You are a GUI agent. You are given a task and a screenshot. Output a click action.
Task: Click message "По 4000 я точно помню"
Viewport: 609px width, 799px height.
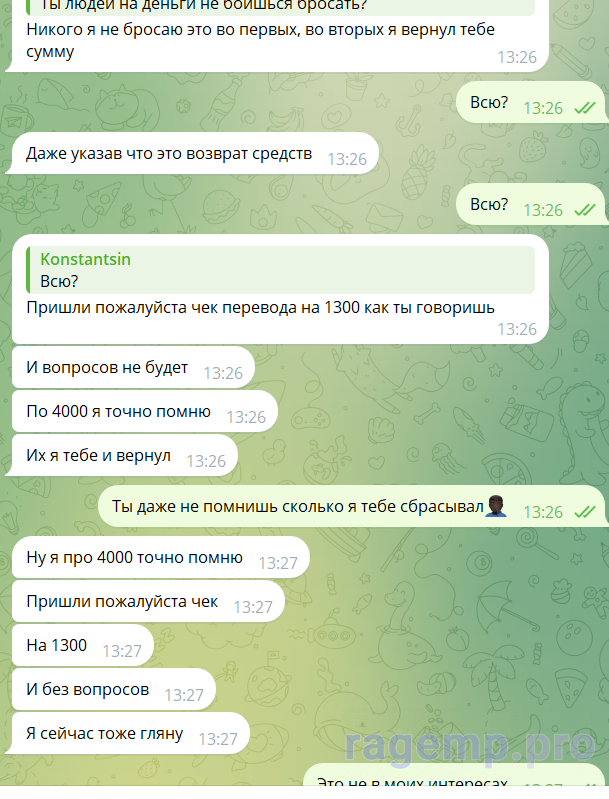(x=145, y=411)
